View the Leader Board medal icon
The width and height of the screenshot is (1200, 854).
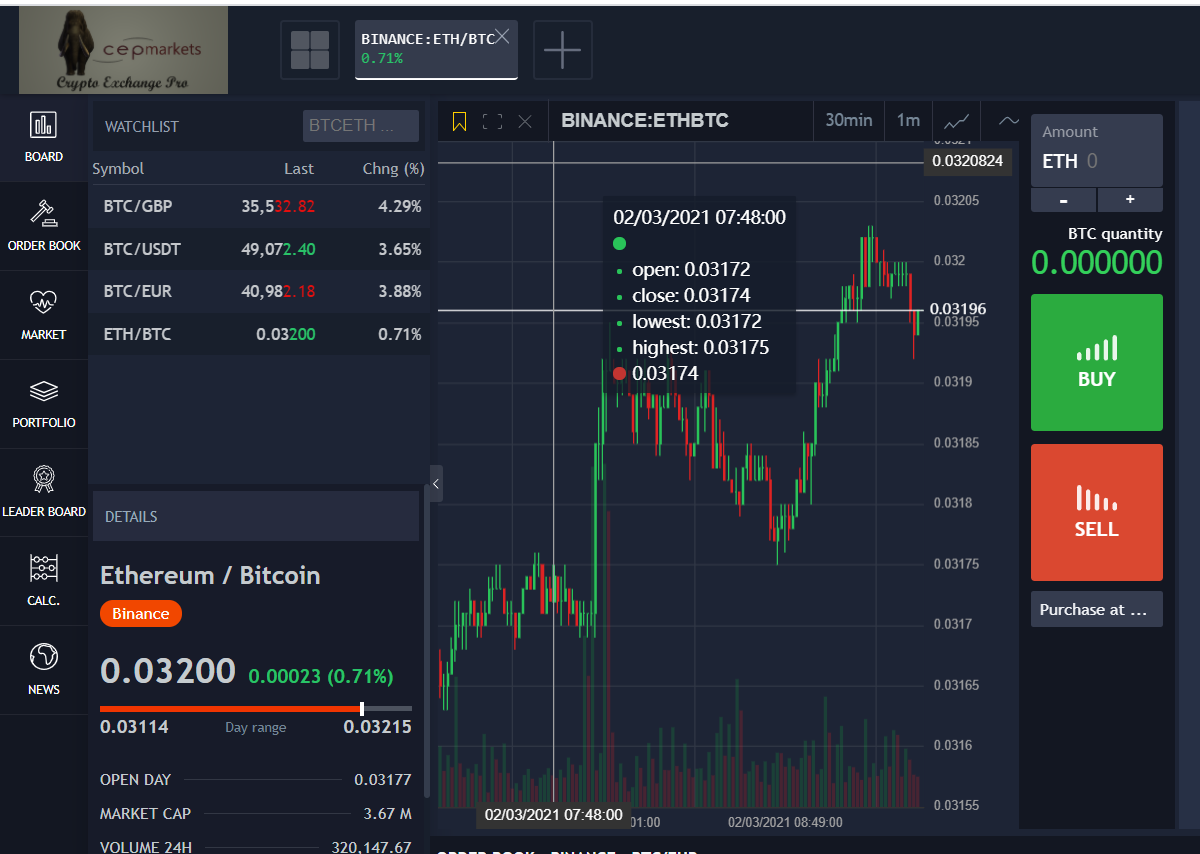(x=44, y=478)
